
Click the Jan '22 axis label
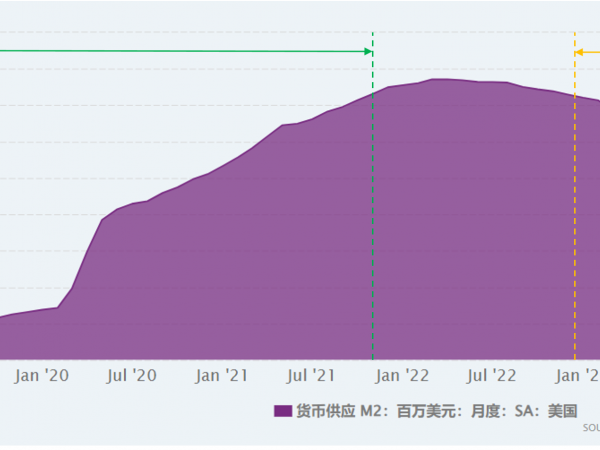(402, 376)
